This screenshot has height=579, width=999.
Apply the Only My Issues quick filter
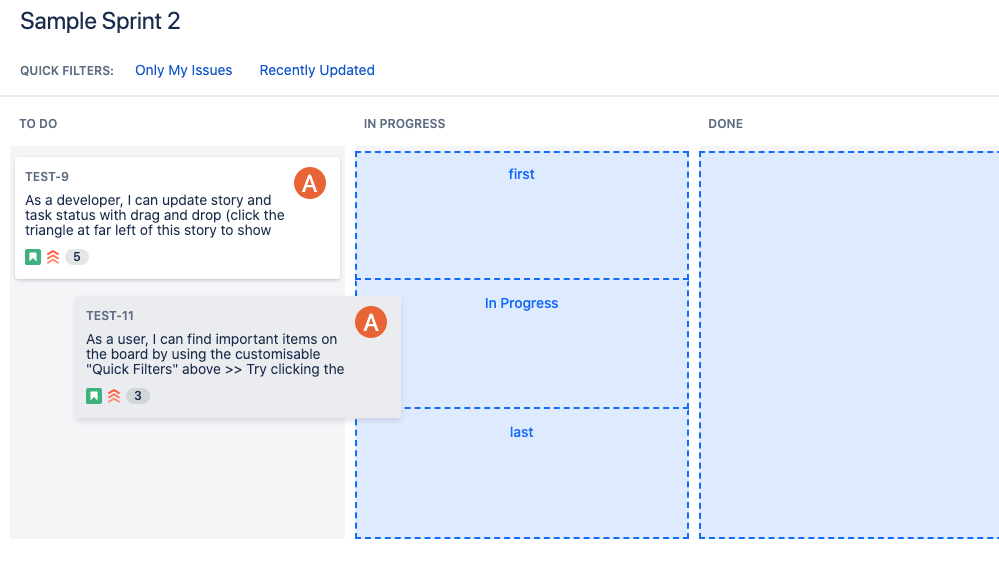tap(183, 70)
